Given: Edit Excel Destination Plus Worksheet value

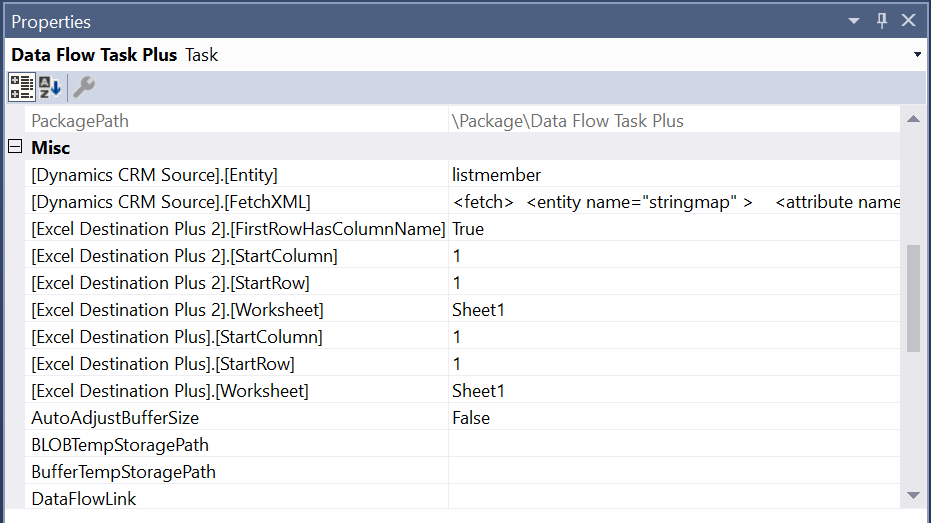Looking at the screenshot, I should [x=674, y=391].
